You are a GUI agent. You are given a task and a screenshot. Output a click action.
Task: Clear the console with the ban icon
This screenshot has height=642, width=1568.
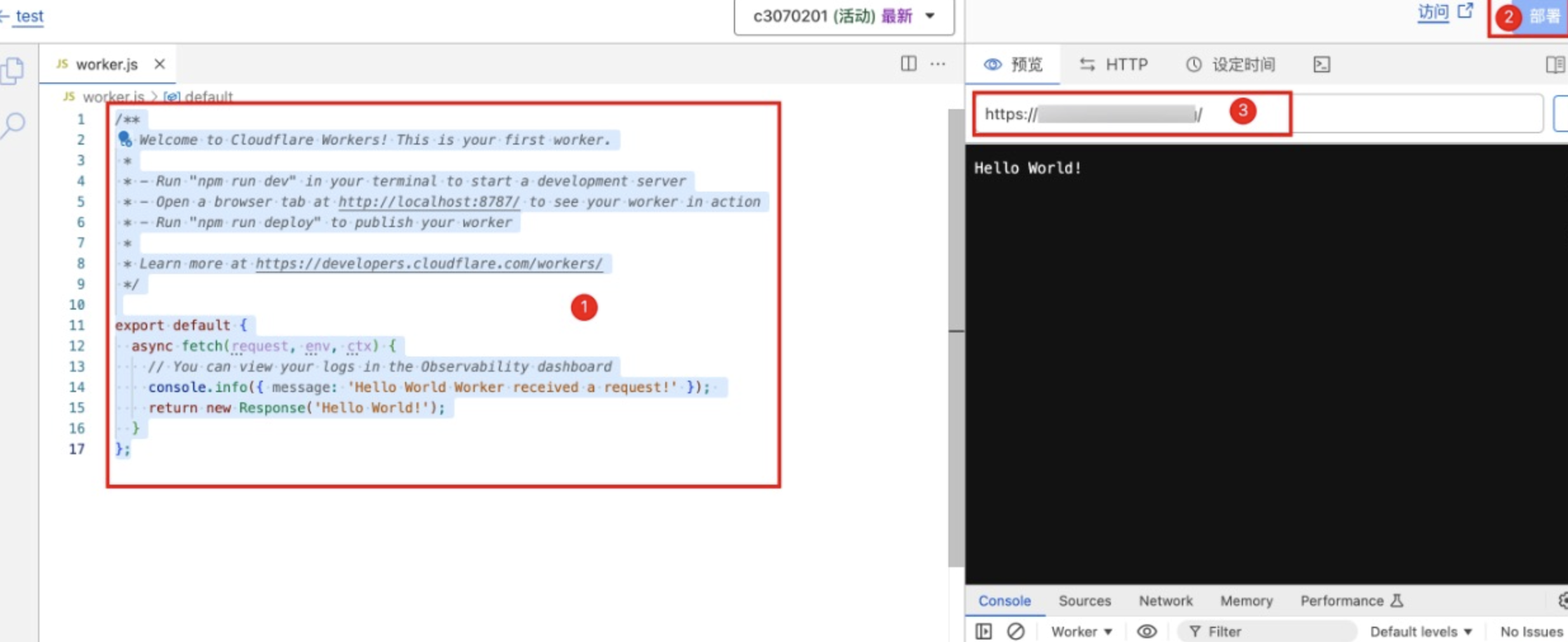(x=1016, y=631)
